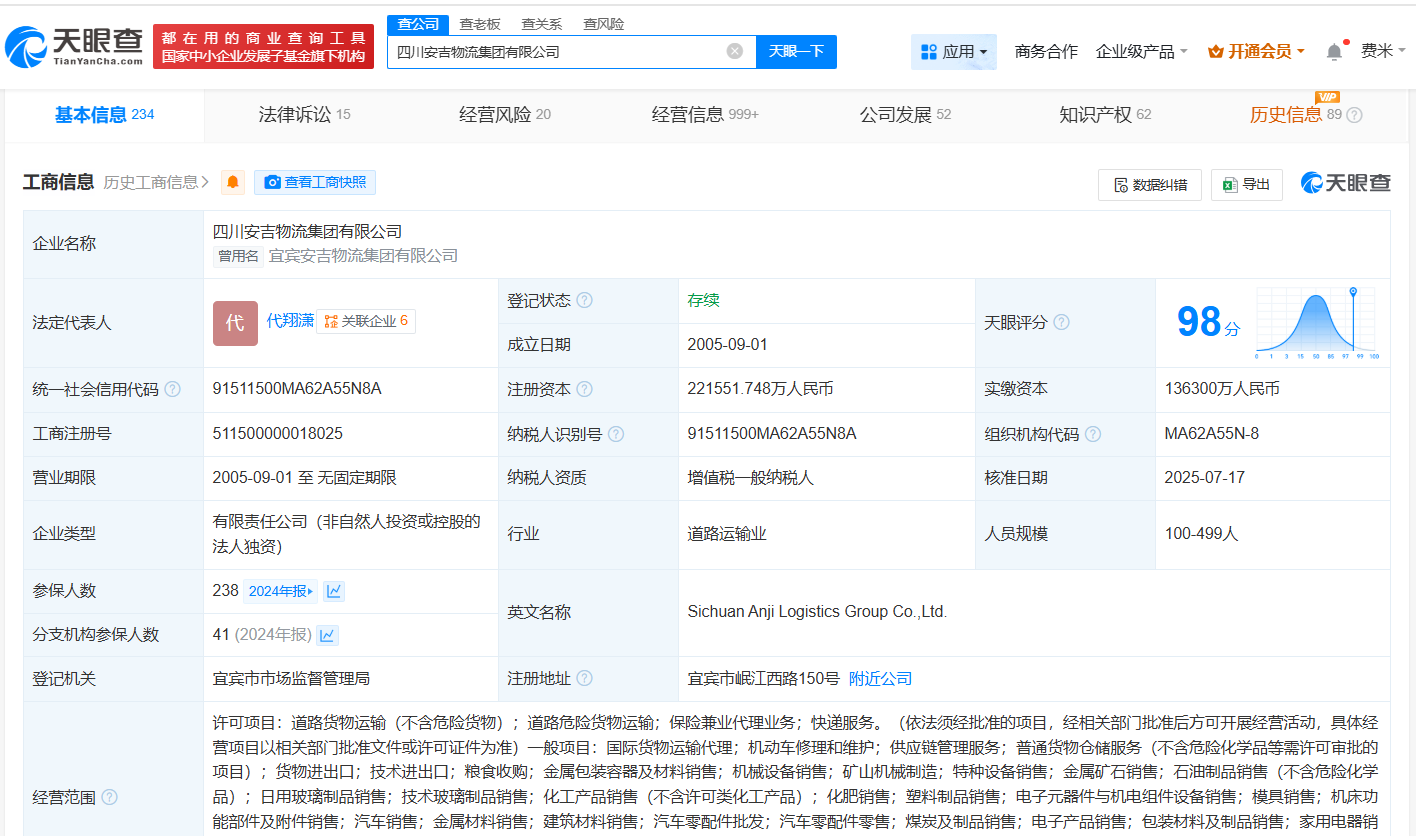Click the help icon beside 统一社会信用代码
The height and width of the screenshot is (836, 1416).
172,390
